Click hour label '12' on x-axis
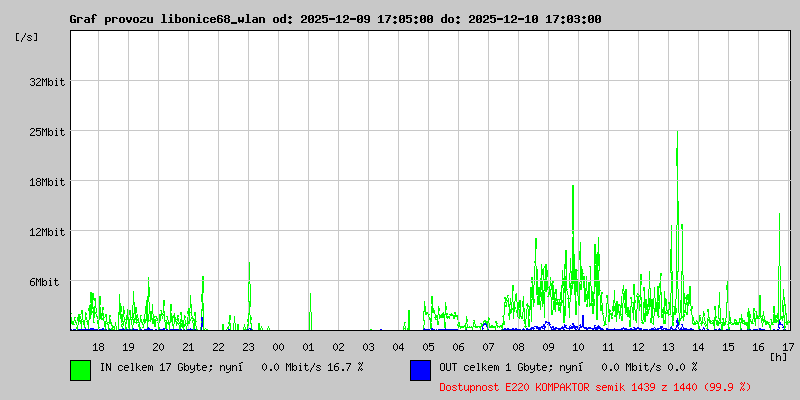 point(638,347)
